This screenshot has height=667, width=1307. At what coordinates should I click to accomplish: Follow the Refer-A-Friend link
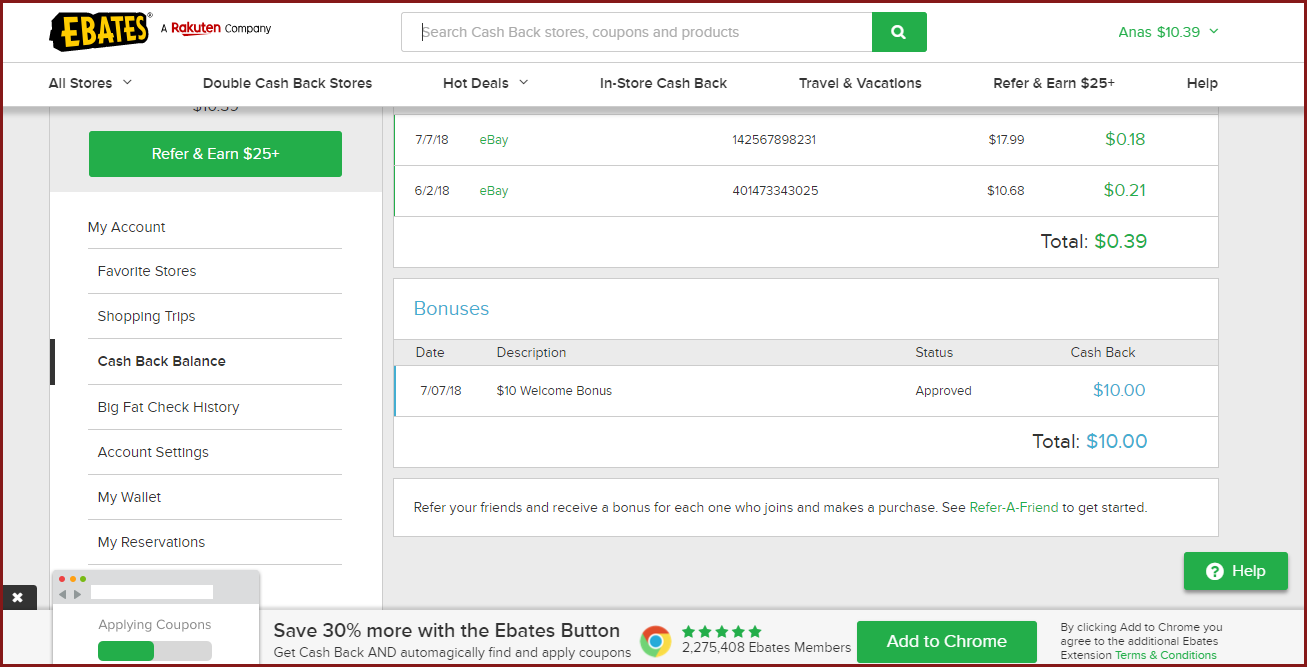1013,507
